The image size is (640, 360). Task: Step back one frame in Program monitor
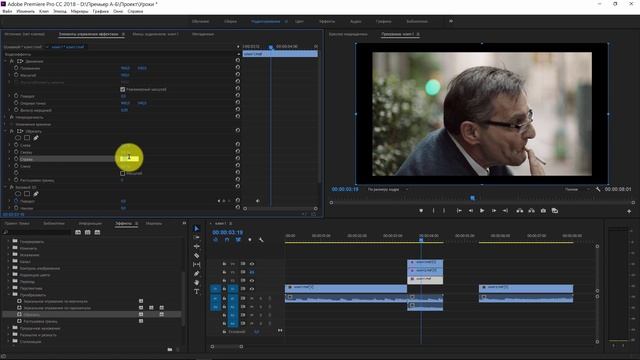pyautogui.click(x=471, y=211)
